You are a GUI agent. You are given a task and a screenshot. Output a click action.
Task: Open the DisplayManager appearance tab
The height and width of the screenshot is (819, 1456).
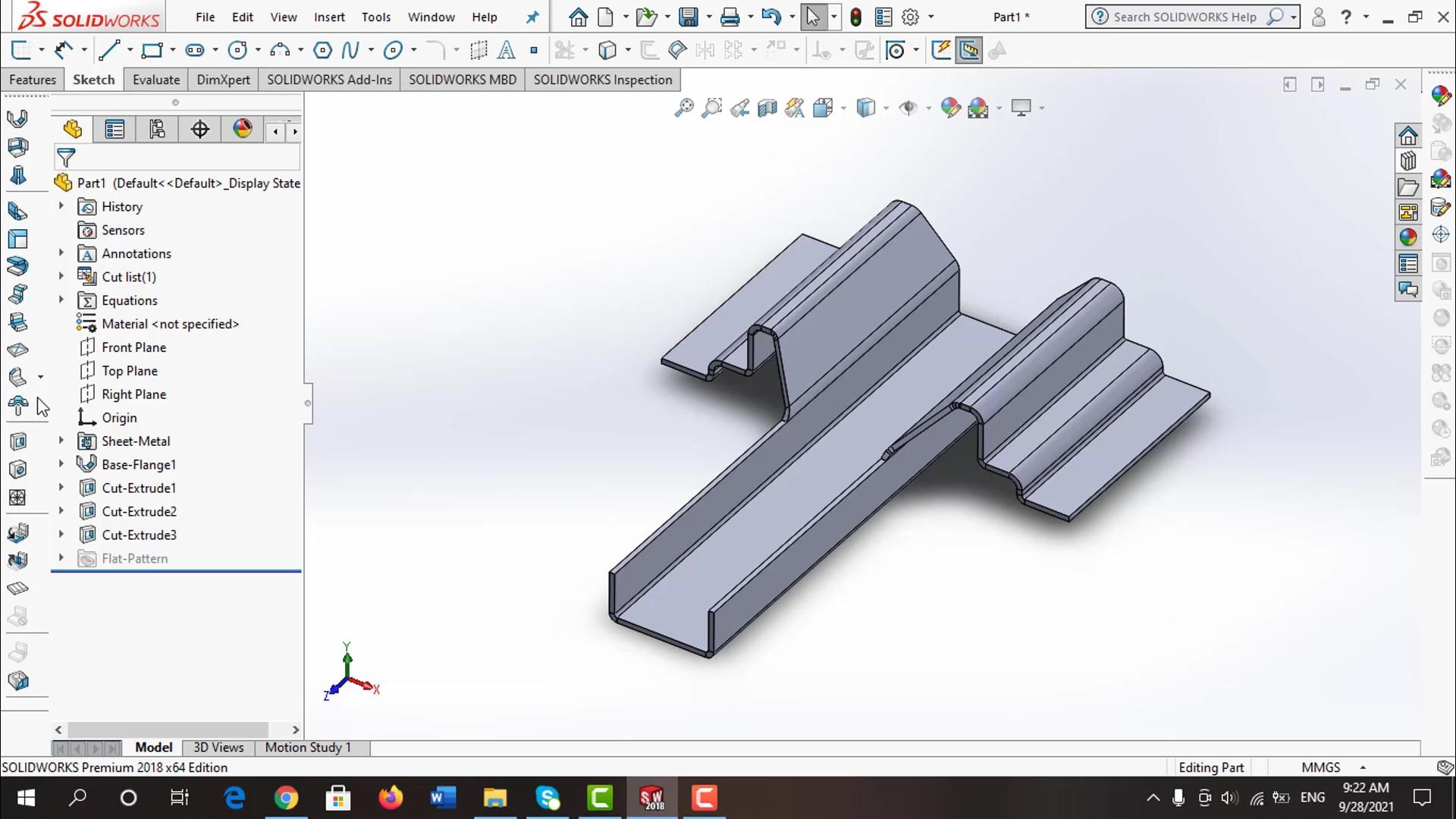point(243,130)
